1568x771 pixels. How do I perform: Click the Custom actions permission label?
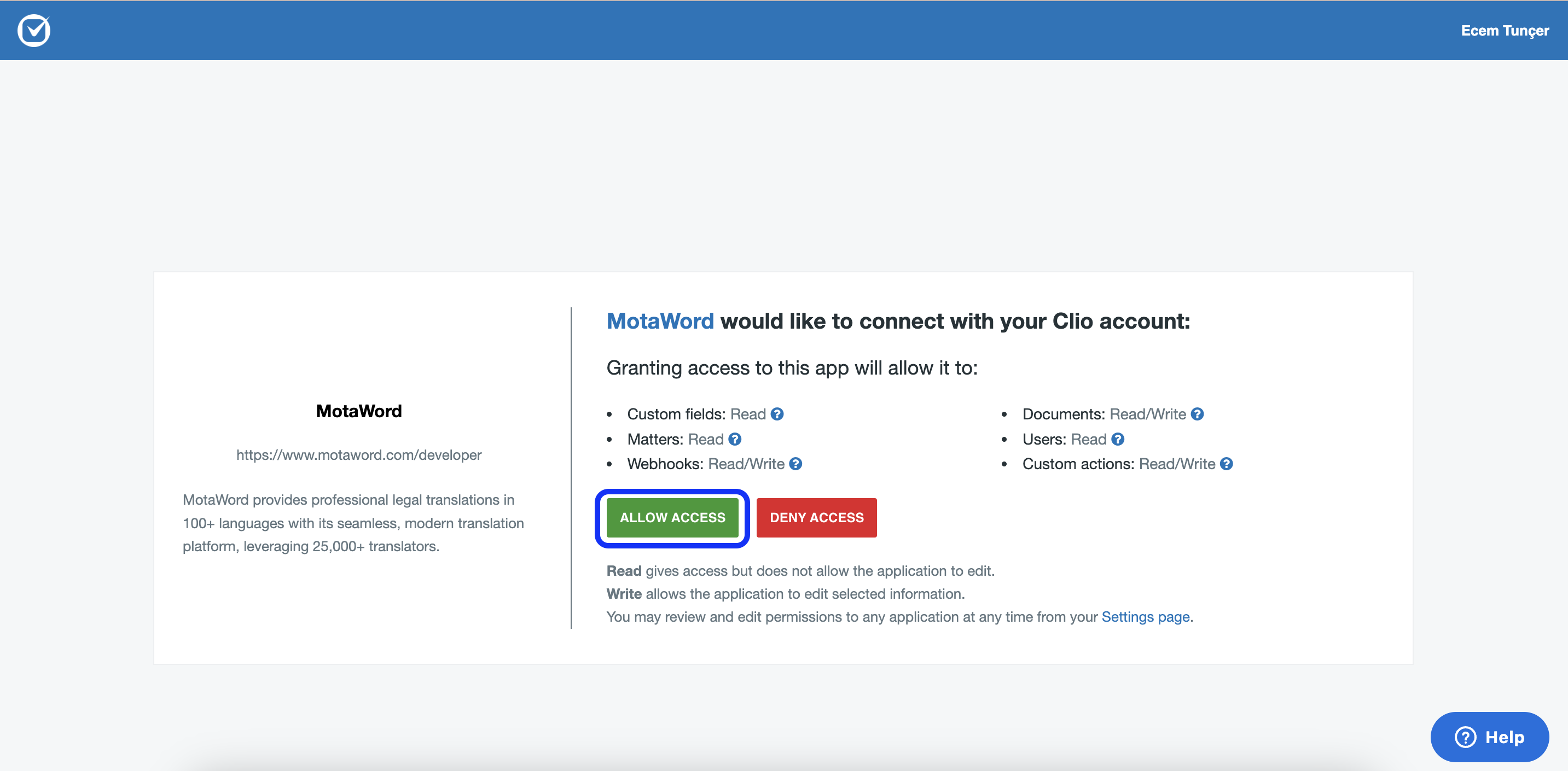[x=1078, y=464]
